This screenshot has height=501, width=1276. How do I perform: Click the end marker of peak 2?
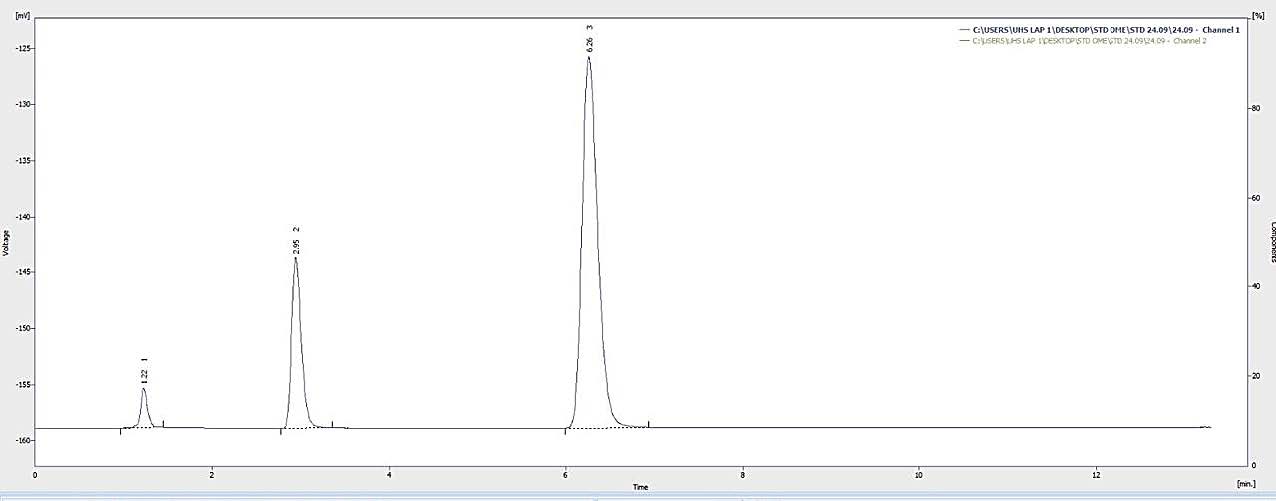pyautogui.click(x=332, y=424)
